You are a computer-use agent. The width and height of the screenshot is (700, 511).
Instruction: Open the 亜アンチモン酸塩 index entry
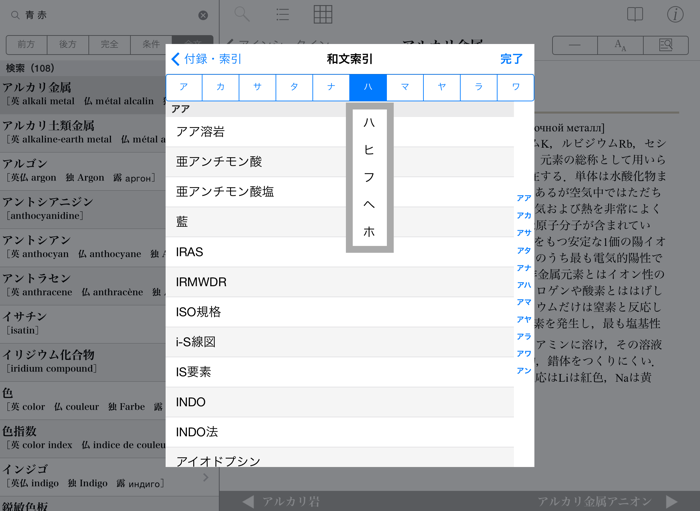click(x=225, y=191)
